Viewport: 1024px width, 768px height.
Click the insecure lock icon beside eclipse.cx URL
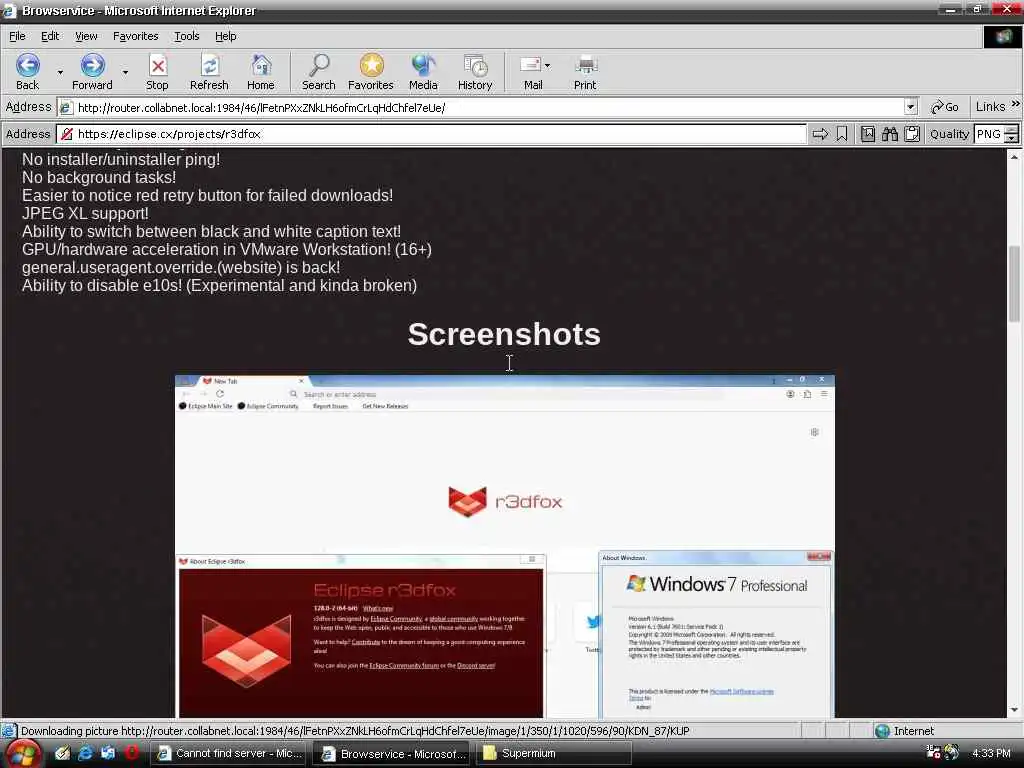tap(67, 134)
